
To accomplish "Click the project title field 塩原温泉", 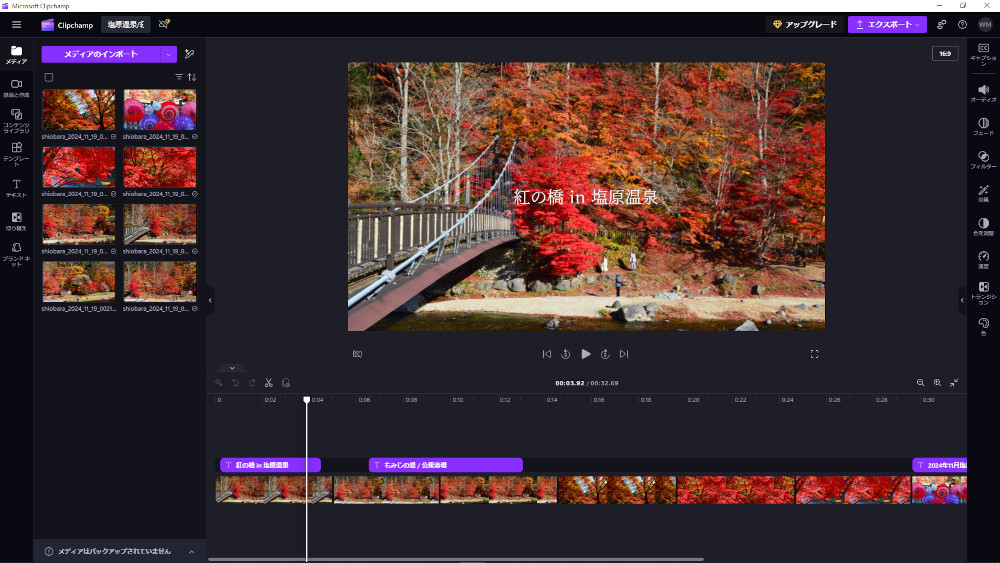I will (x=126, y=25).
